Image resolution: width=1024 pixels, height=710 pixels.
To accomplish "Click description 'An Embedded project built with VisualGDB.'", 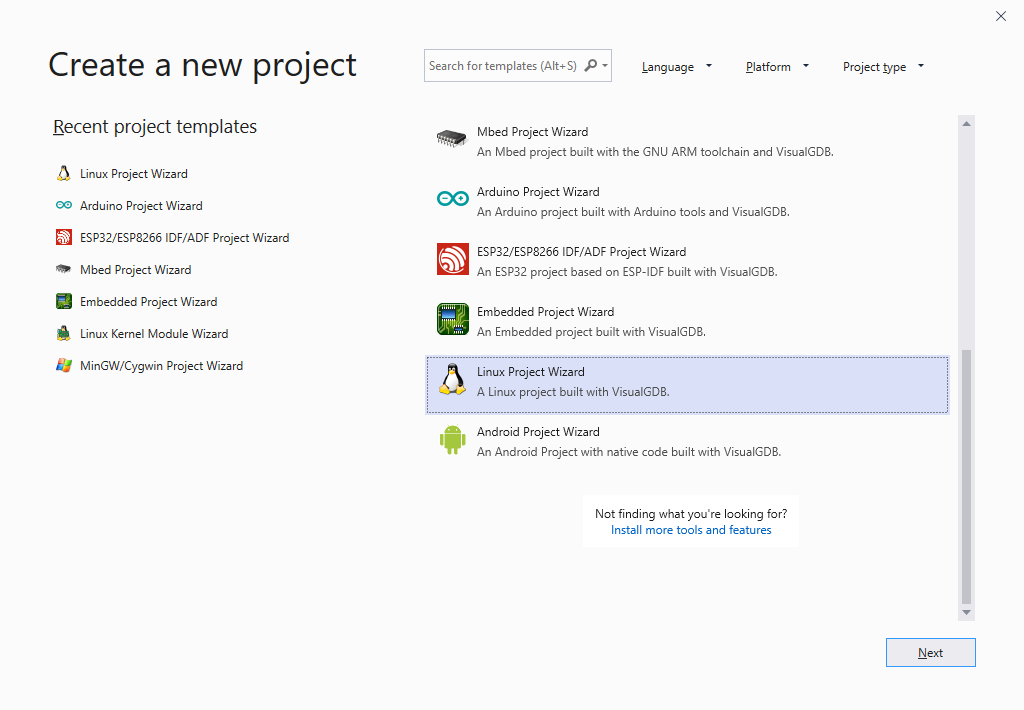I will (x=591, y=332).
